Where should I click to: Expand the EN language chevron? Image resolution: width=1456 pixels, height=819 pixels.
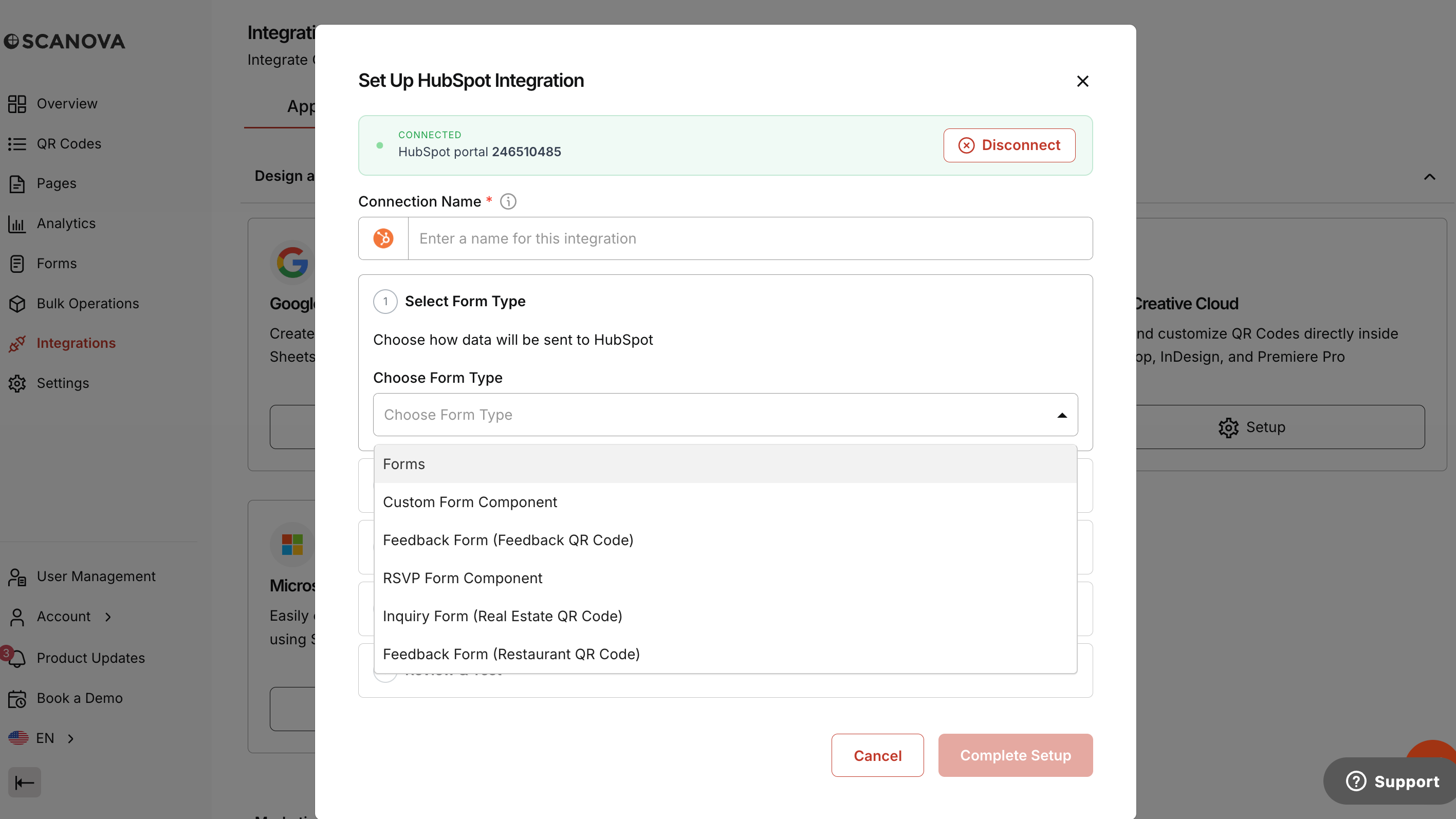click(x=70, y=739)
